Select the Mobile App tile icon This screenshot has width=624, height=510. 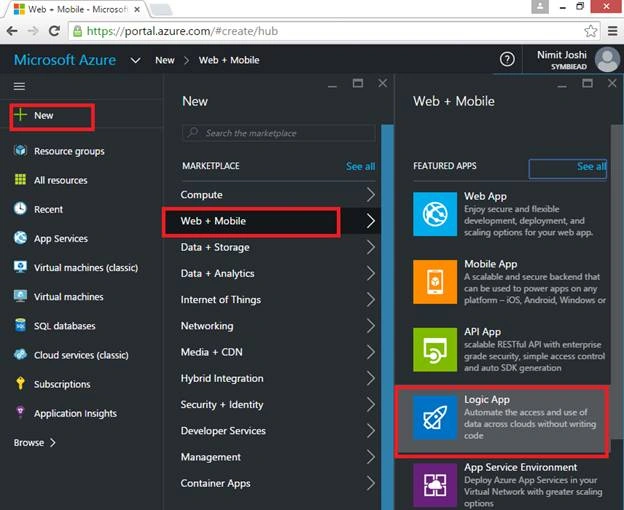(x=435, y=282)
